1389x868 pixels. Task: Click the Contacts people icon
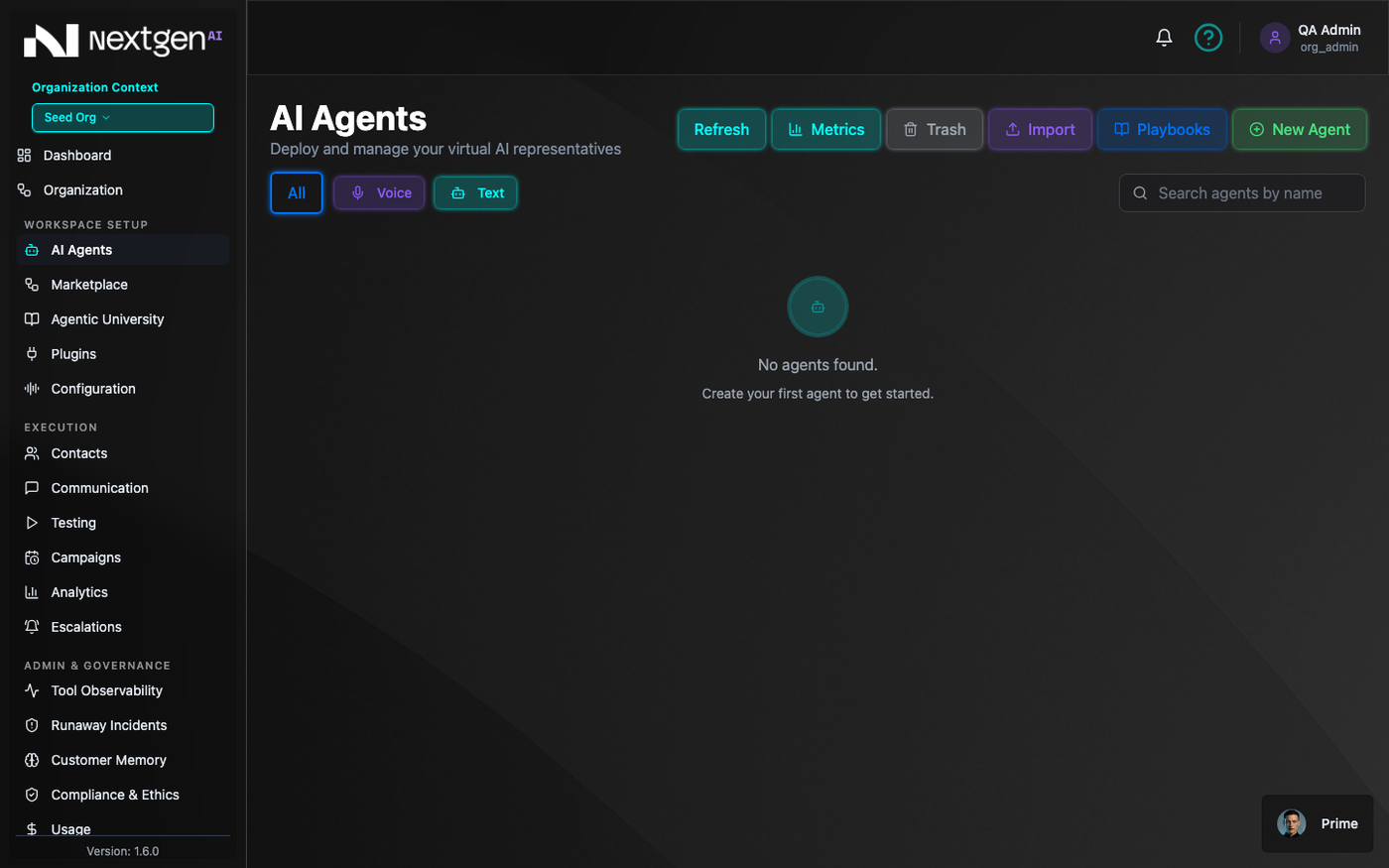[x=32, y=453]
